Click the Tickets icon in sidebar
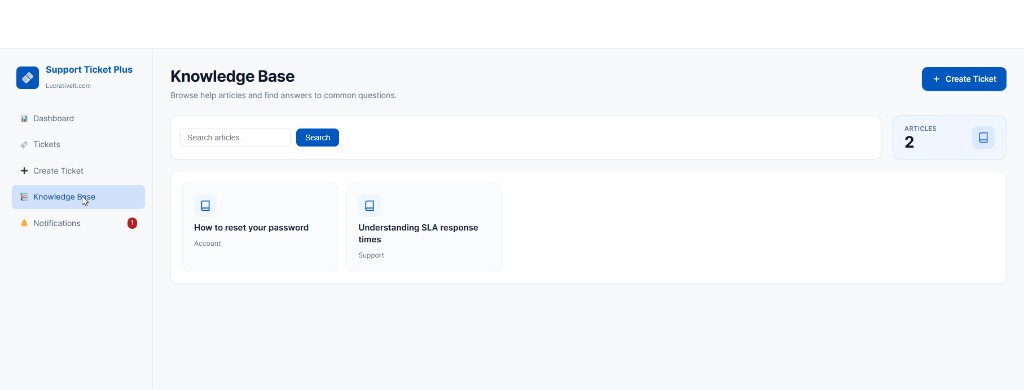This screenshot has height=390, width=1024. pyautogui.click(x=24, y=144)
